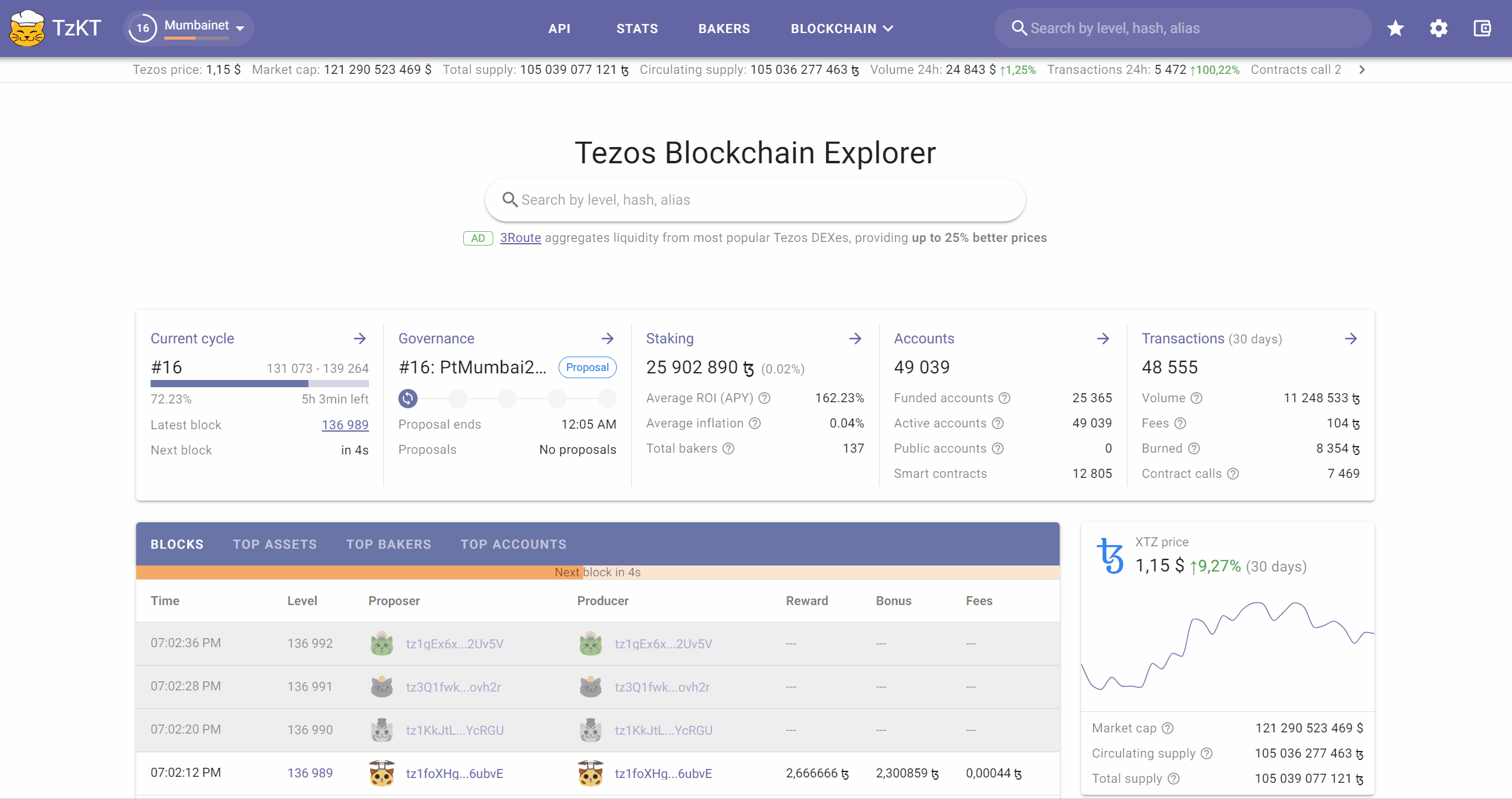
Task: Focus the main center search field
Action: tap(755, 200)
